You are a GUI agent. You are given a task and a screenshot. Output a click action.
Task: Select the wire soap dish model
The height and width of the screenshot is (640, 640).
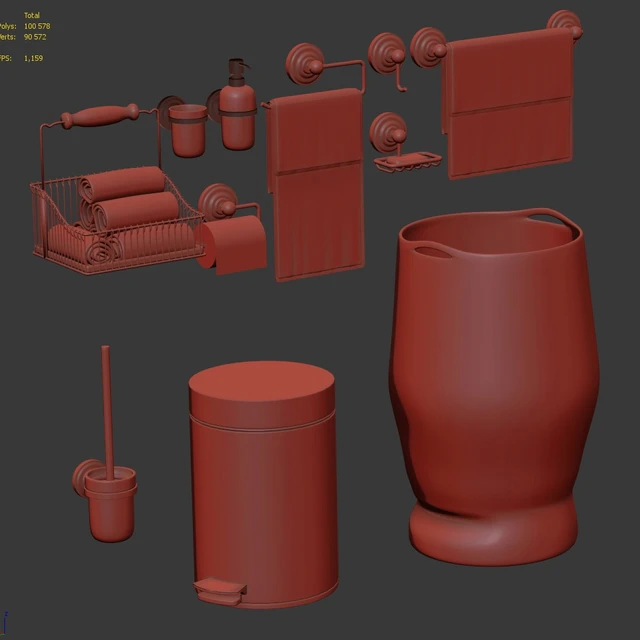[x=407, y=162]
